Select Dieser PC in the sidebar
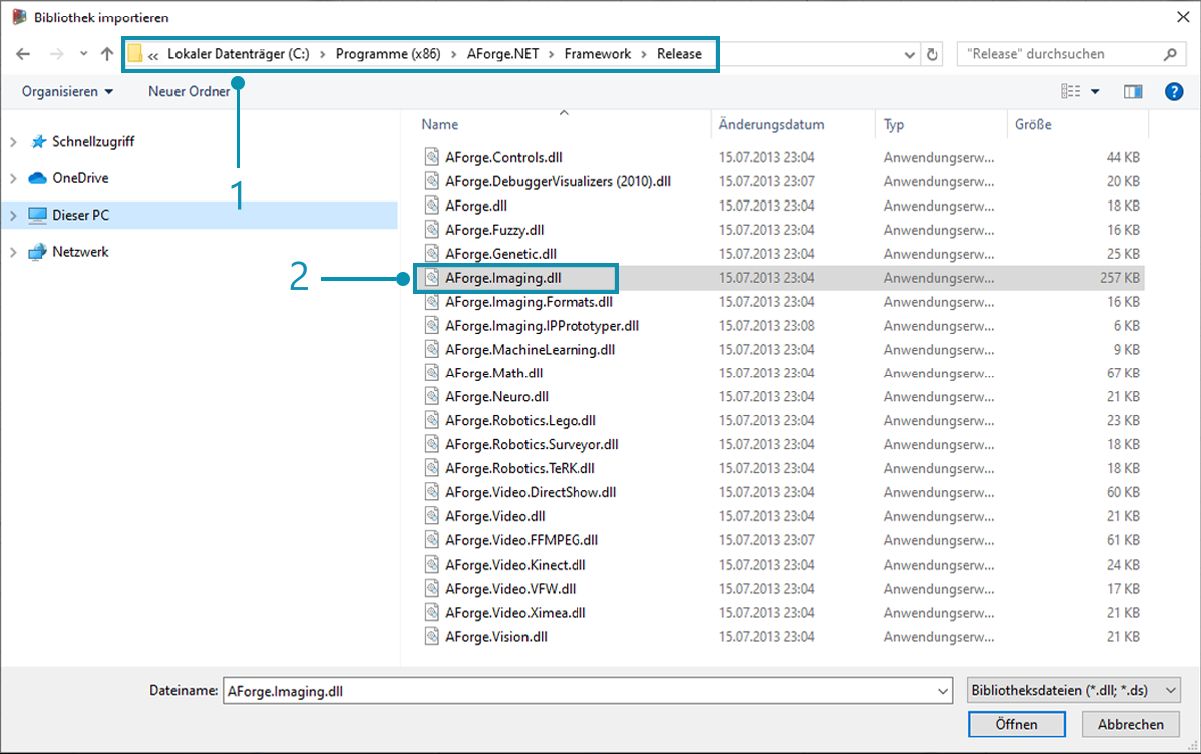Screen dimensions: 1201x754 pyautogui.click(x=81, y=215)
